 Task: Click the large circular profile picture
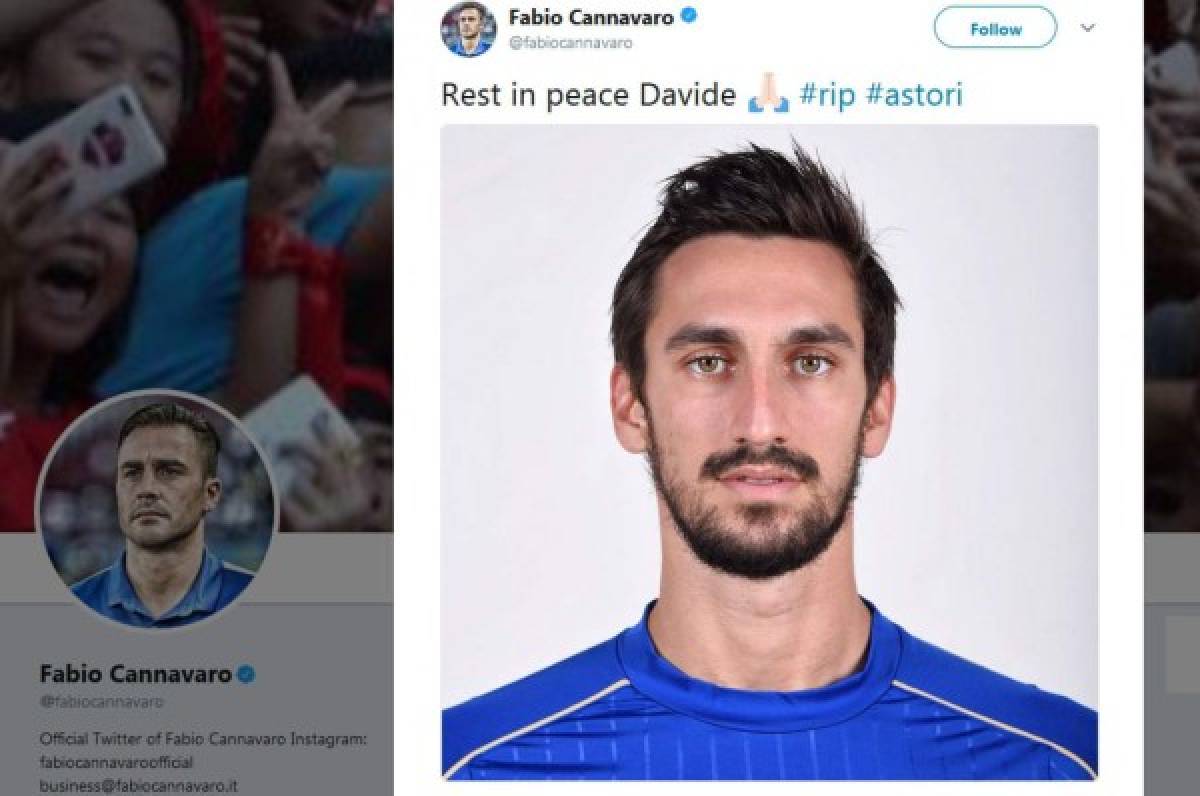pyautogui.click(x=156, y=507)
